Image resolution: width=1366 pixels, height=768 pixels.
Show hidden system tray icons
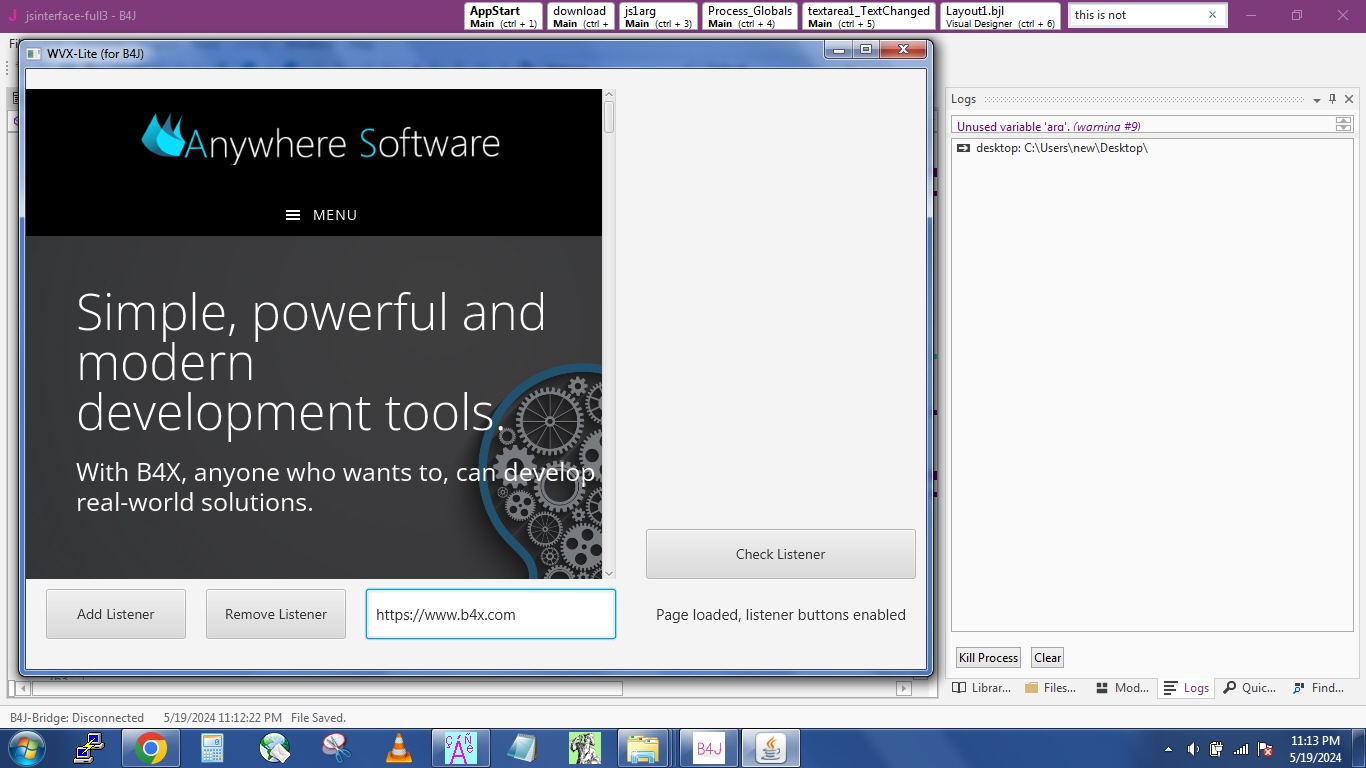pyautogui.click(x=1168, y=749)
